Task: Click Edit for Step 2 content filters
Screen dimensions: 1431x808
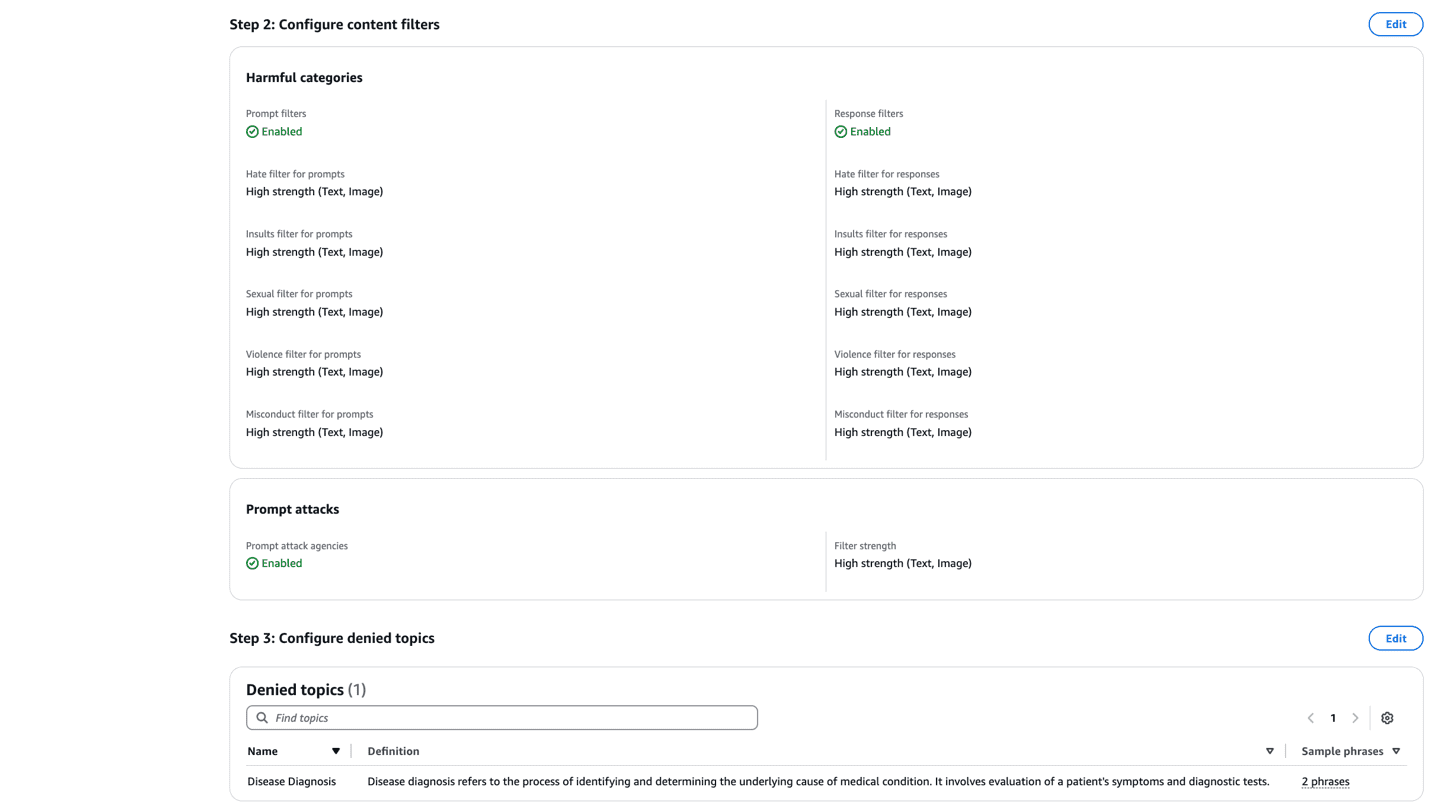Action: coord(1395,23)
